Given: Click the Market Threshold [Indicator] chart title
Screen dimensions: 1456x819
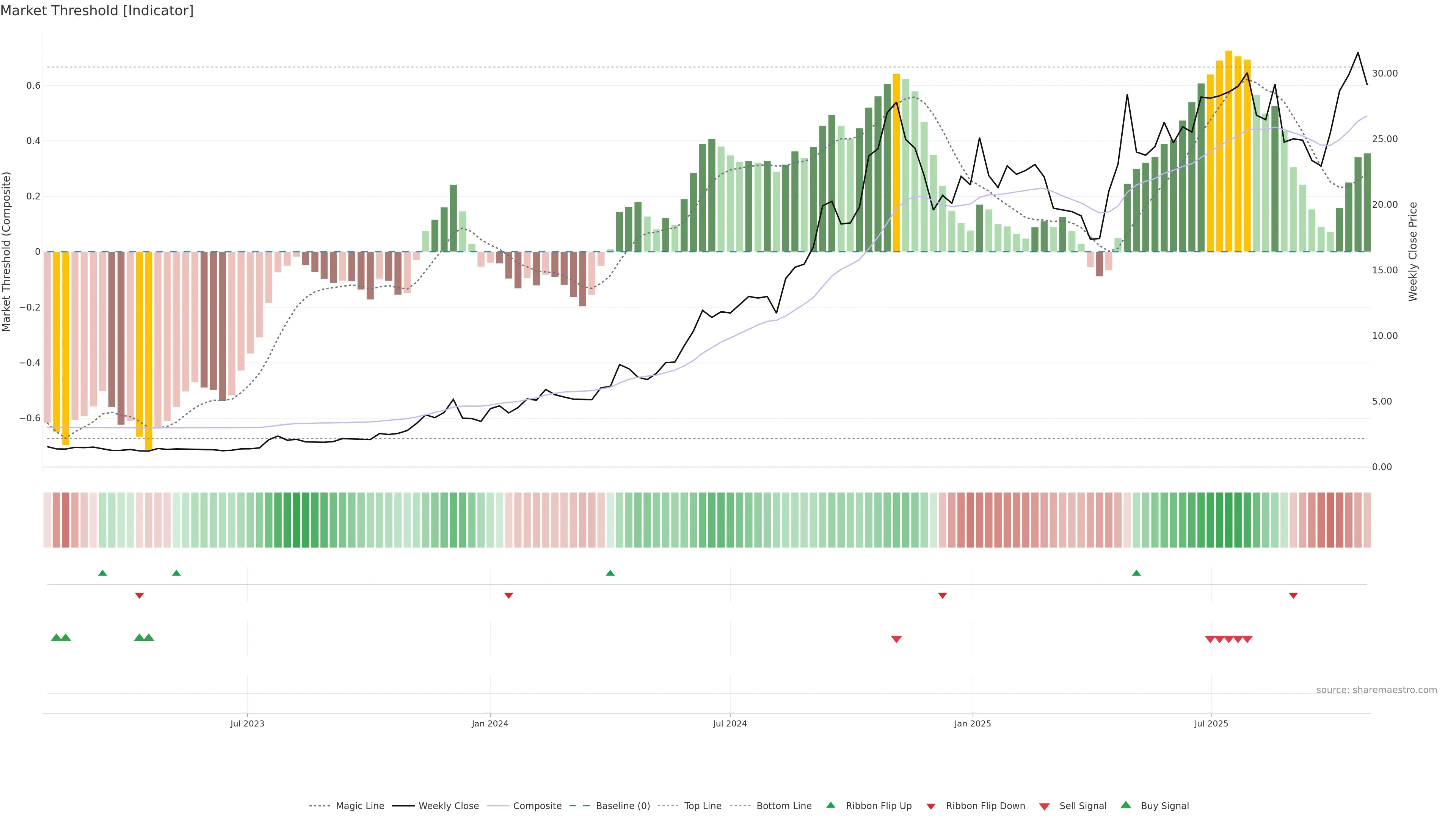Looking at the screenshot, I should click(97, 11).
